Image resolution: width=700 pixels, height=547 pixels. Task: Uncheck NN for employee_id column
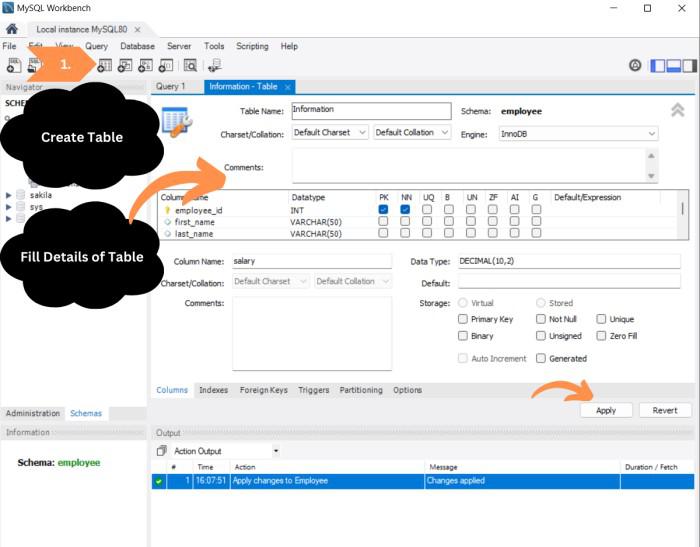[x=405, y=209]
